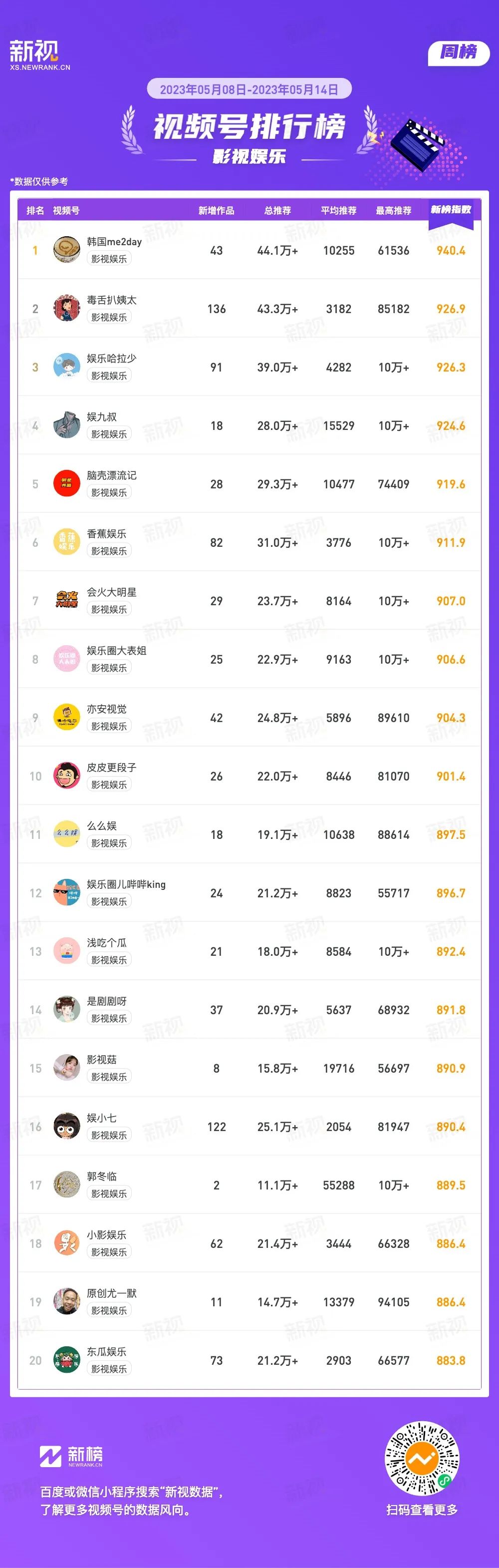Click the 新视 logo in the header
Screen dimensions: 499x1568
point(39,55)
